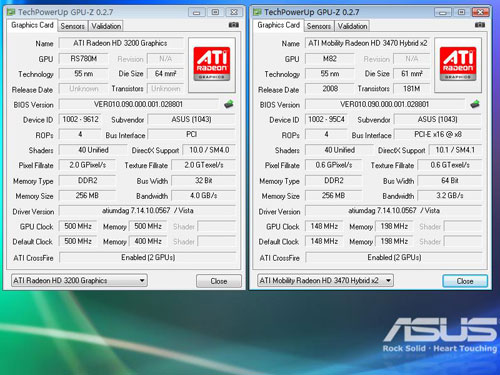Open the ATI Radeon HD 3200 Graphics dropdown
This screenshot has height=375, width=500.
point(79,280)
